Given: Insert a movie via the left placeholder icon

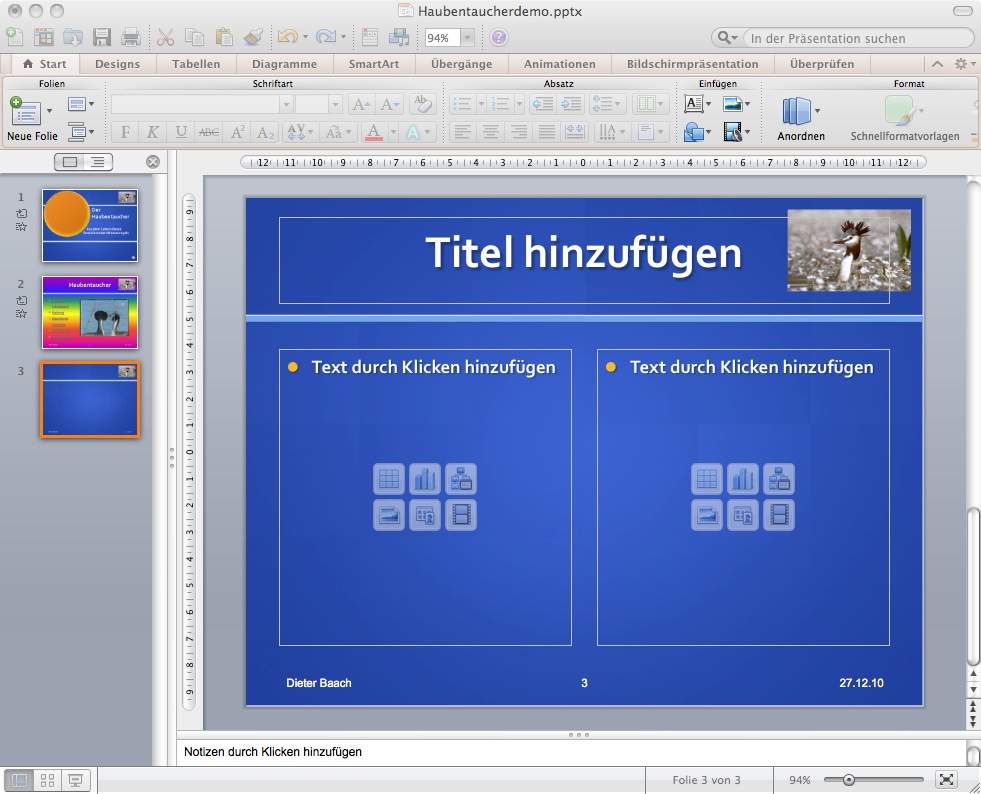Looking at the screenshot, I should (x=460, y=515).
